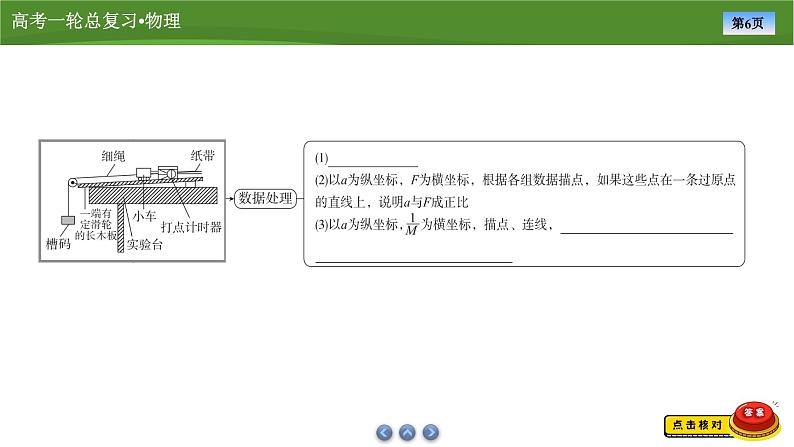Viewport: 794px width, 447px height.
Task: Click the 数据处理 rounded box
Action: click(x=265, y=198)
